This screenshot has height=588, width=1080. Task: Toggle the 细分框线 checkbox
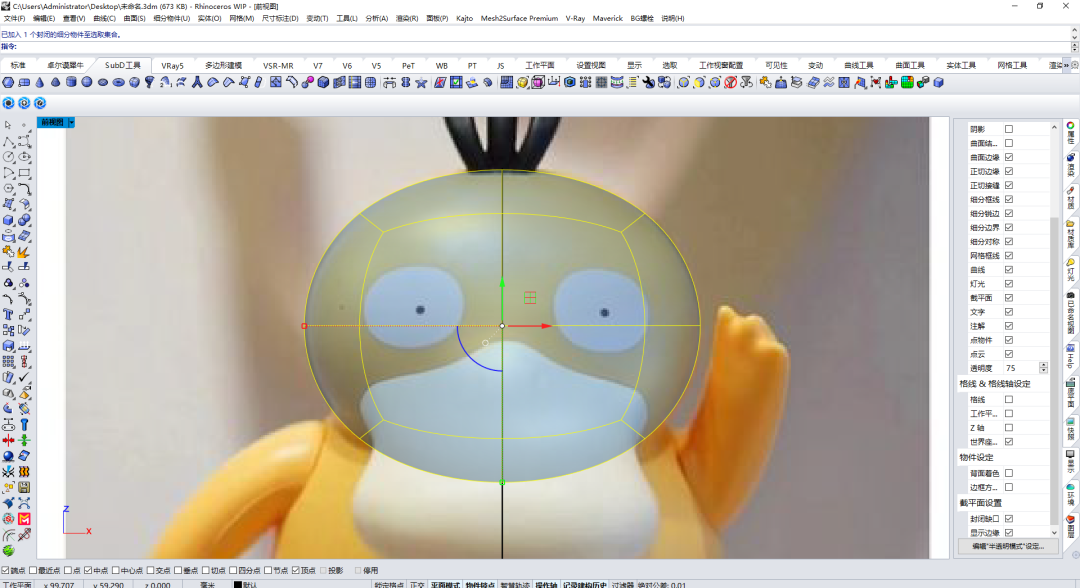tap(1009, 199)
